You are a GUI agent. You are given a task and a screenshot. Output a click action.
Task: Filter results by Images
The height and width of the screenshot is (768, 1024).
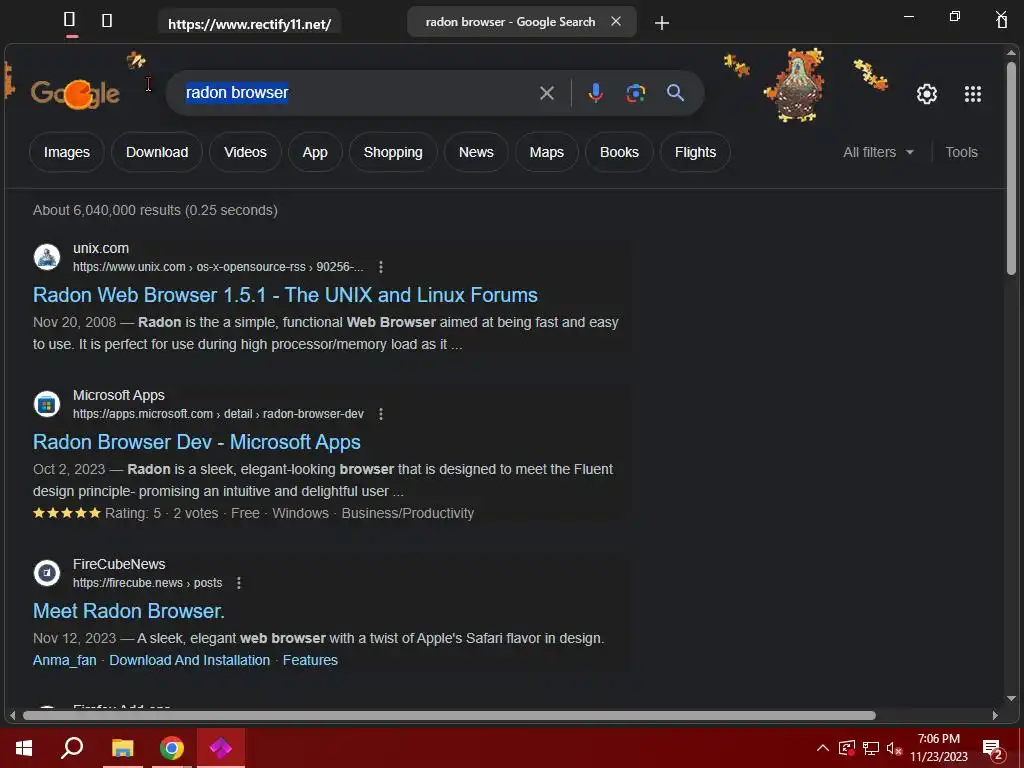67,152
